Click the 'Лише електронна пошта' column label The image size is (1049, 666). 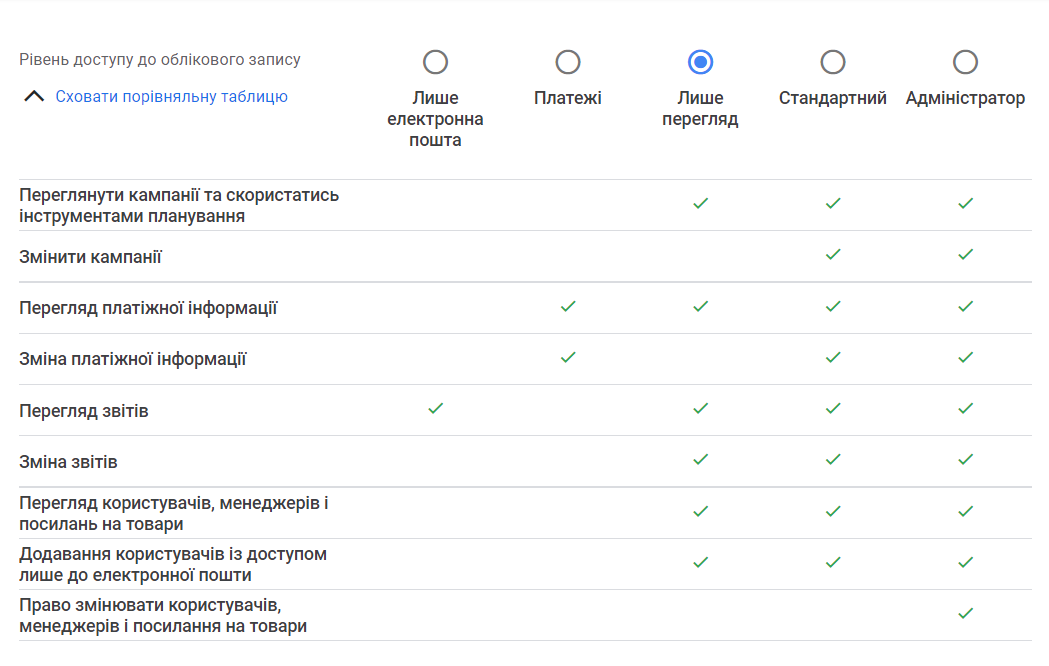point(435,119)
